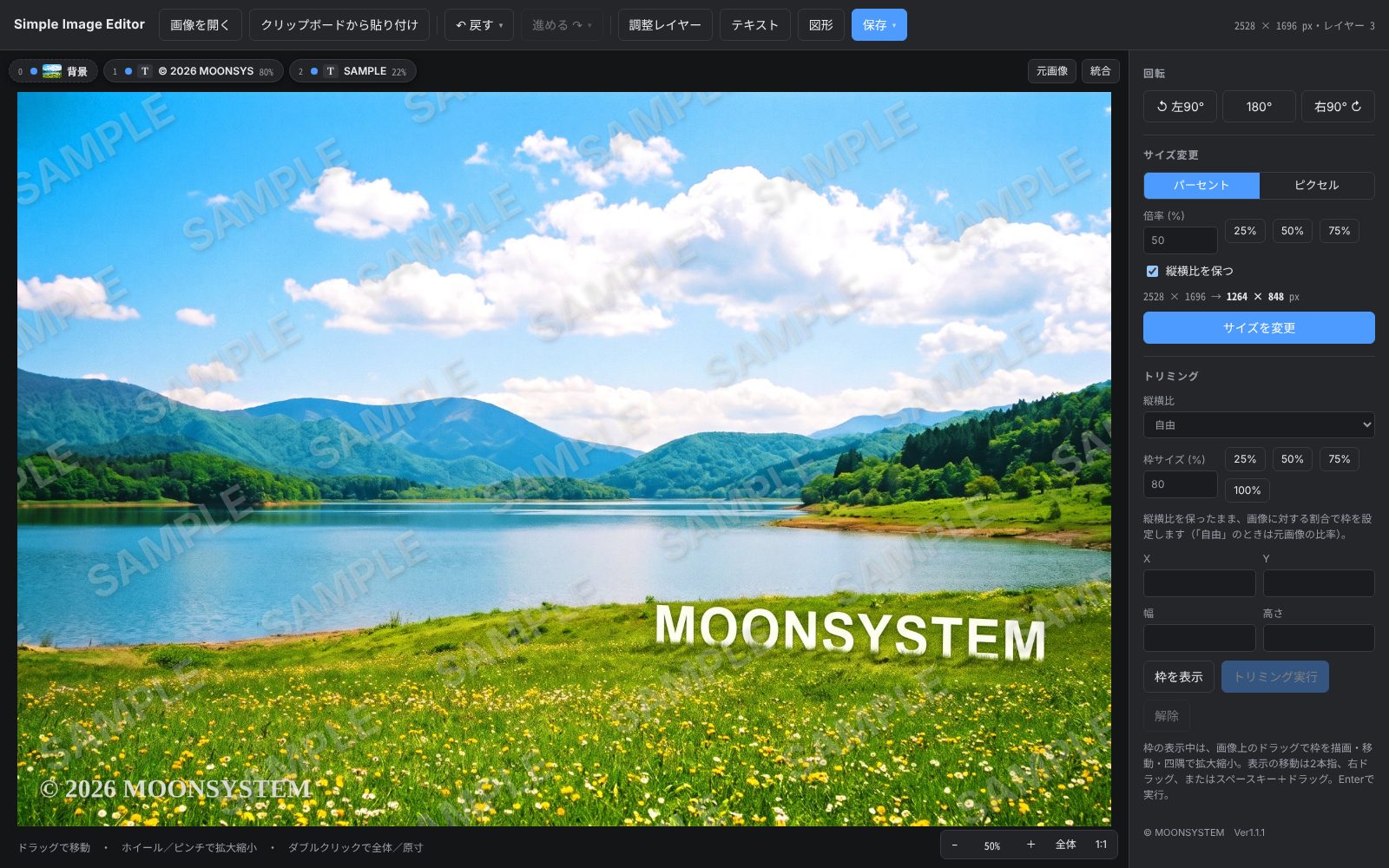Click 統合 to merge layers

[x=1101, y=71]
